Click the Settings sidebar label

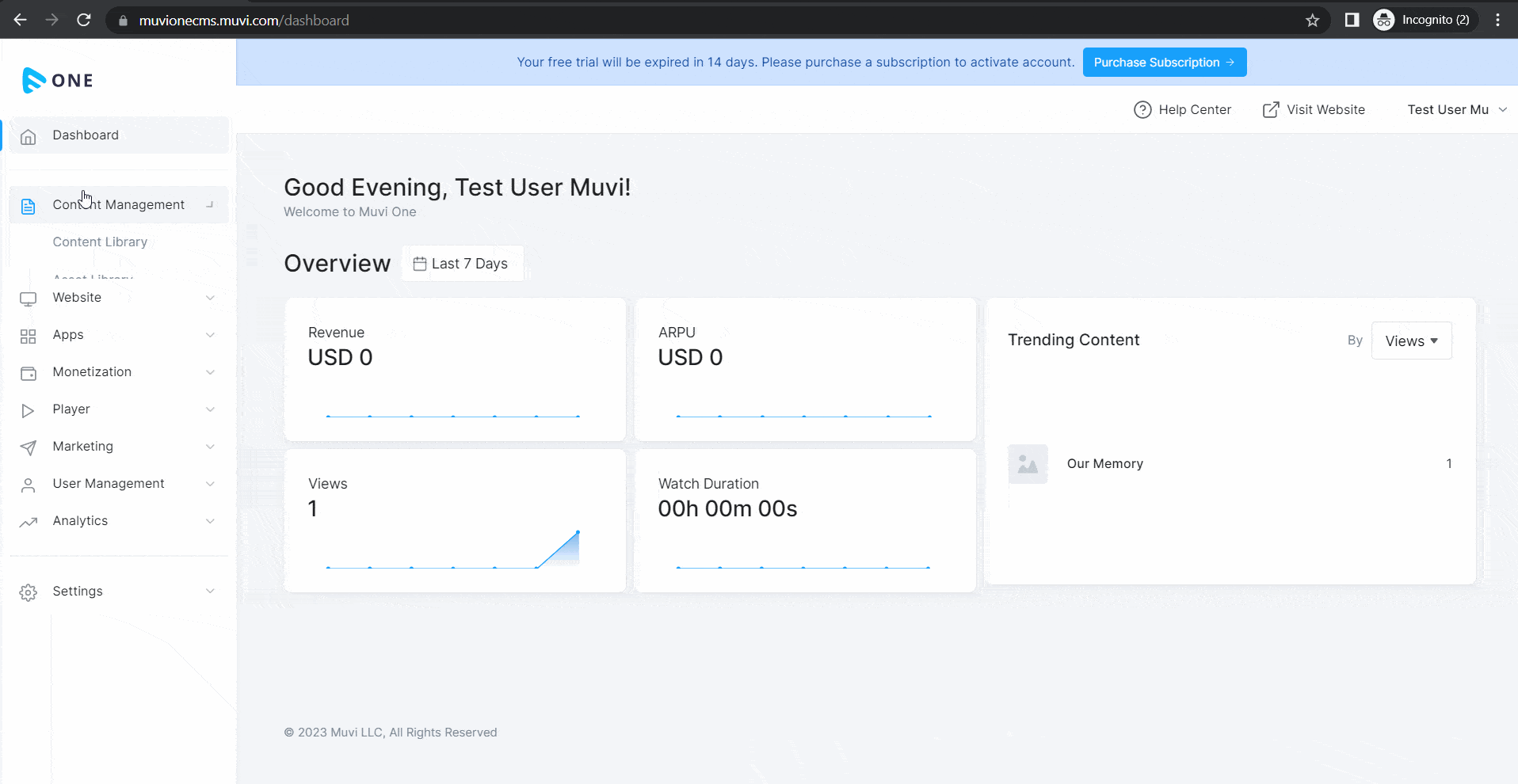click(x=78, y=592)
